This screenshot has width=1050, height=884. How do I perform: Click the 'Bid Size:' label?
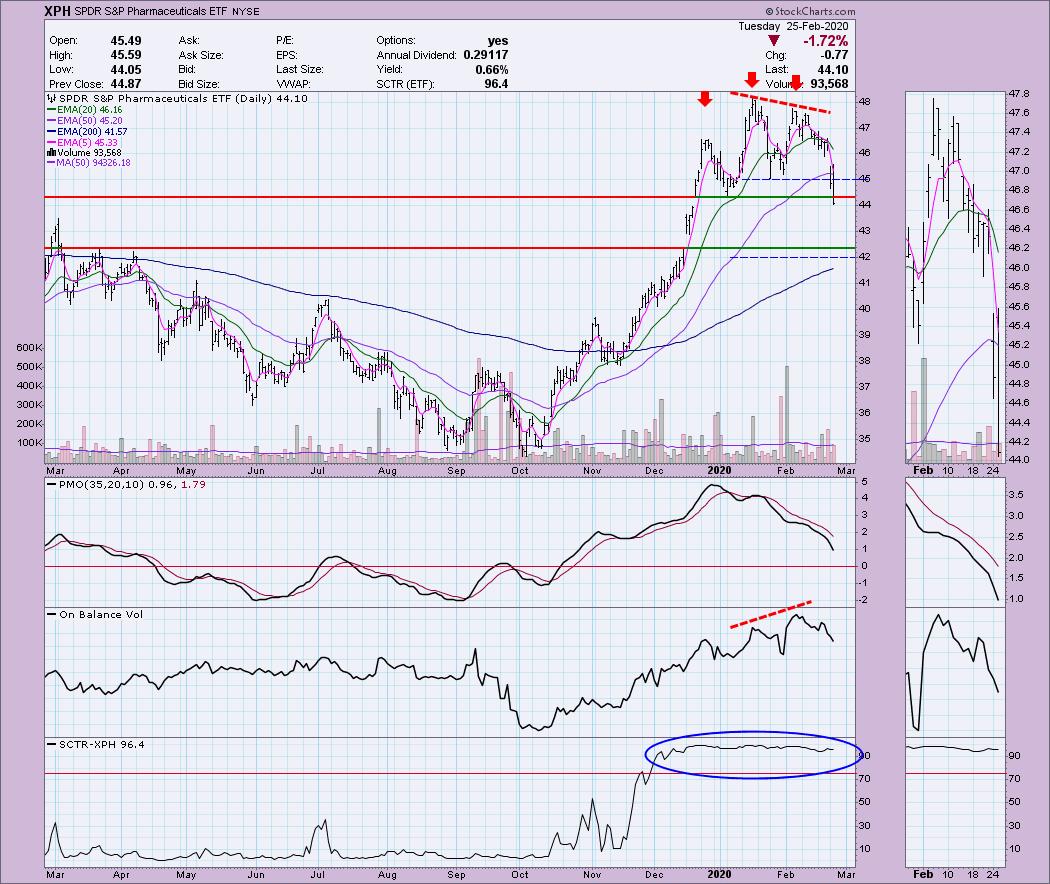click(x=199, y=84)
